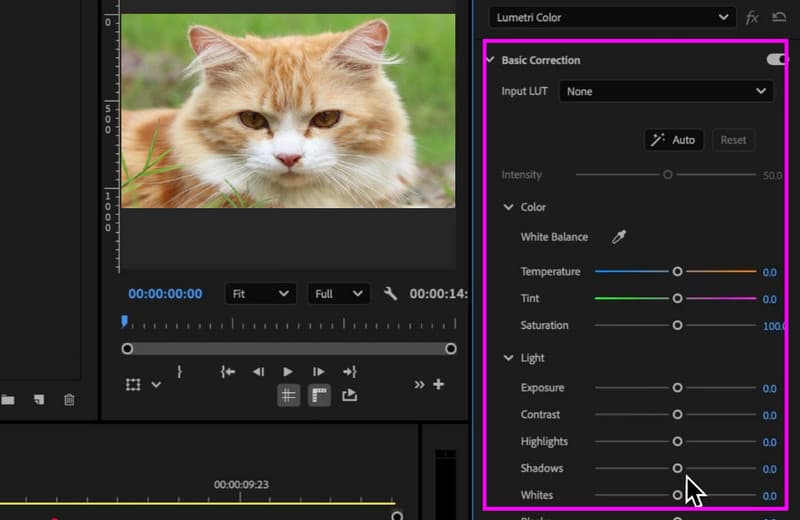The image size is (800, 520).
Task: Click the Whites slider handle
Action: pos(677,495)
